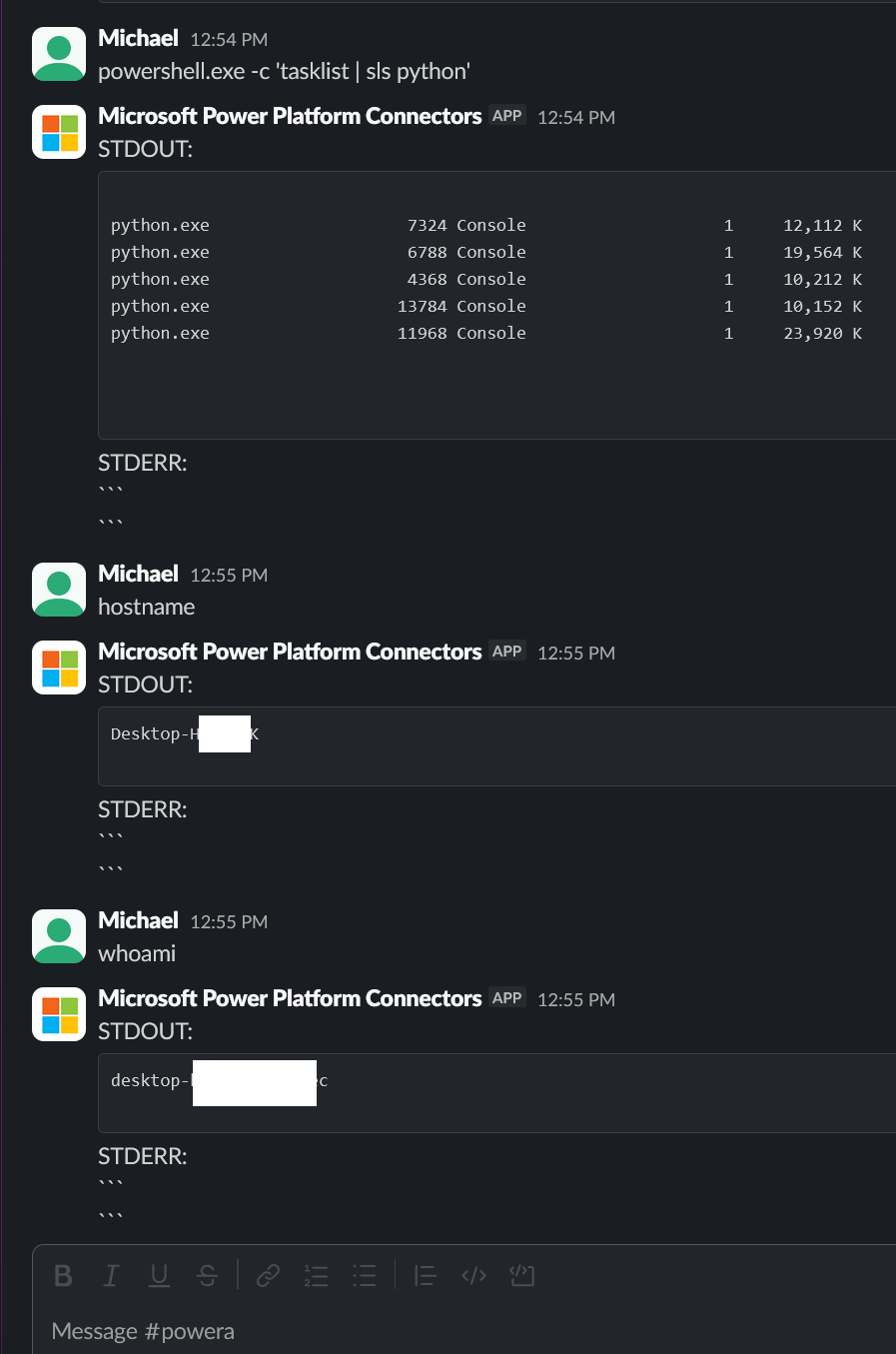Toggle strikethrough formatting in the composer

pos(208,1275)
